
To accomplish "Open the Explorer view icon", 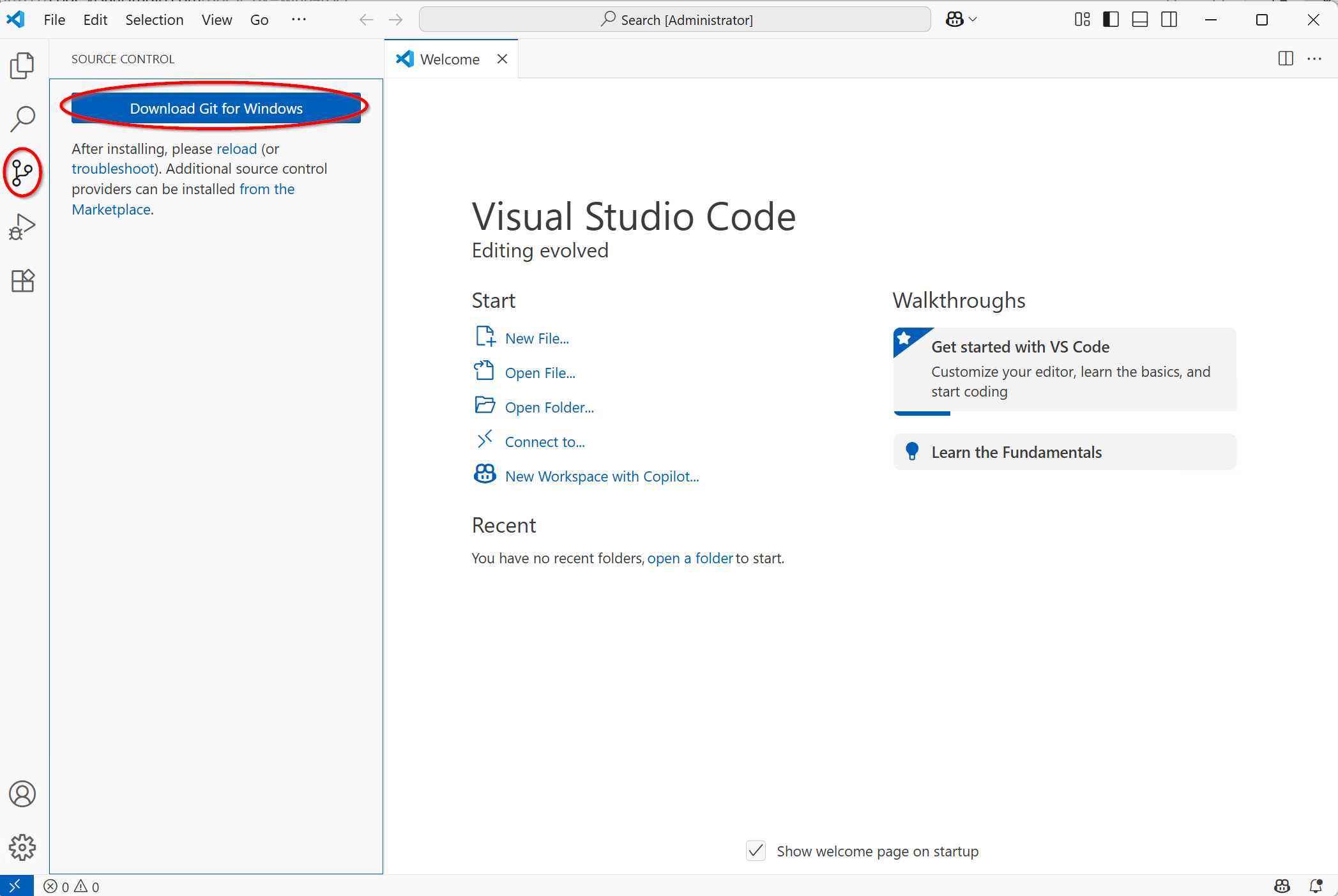I will [22, 65].
